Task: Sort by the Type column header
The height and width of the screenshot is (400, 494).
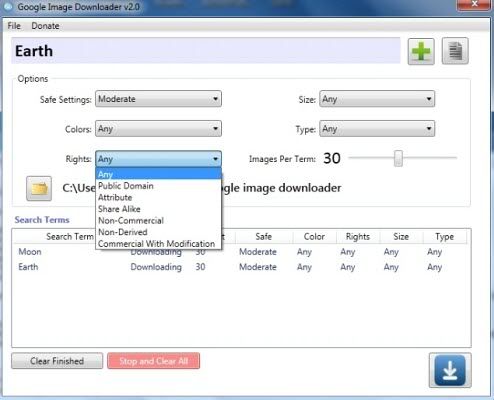Action: 445,237
